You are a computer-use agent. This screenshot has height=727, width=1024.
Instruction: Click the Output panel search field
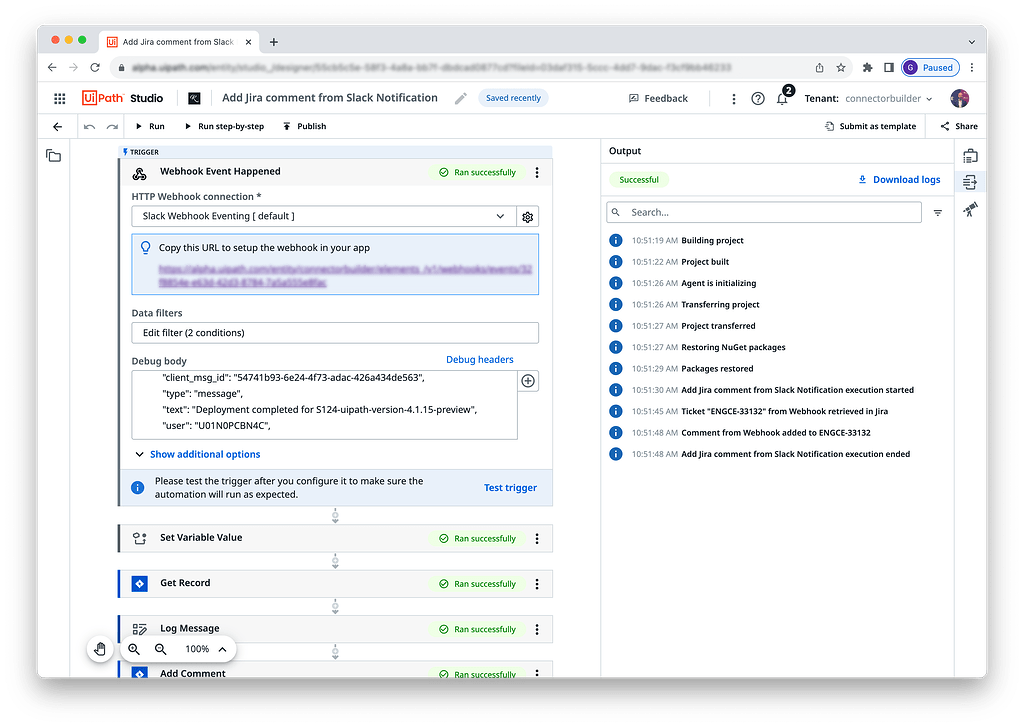(763, 212)
